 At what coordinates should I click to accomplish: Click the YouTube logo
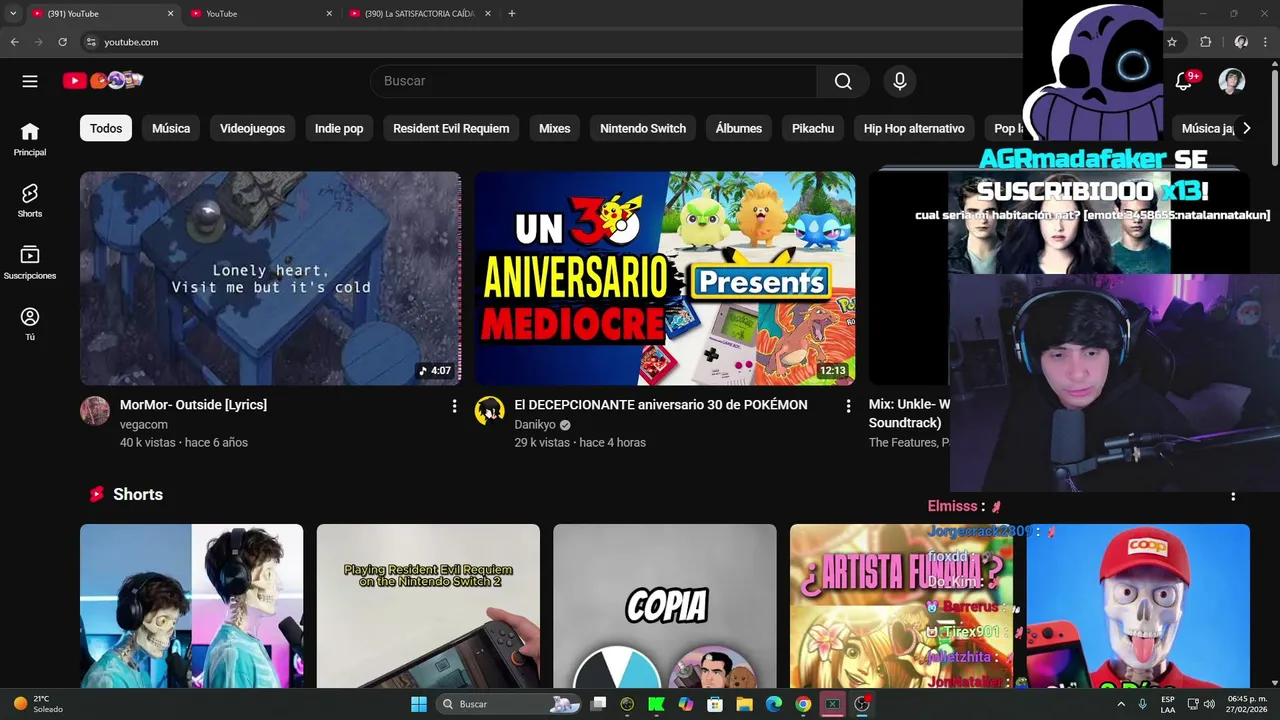pyautogui.click(x=103, y=80)
